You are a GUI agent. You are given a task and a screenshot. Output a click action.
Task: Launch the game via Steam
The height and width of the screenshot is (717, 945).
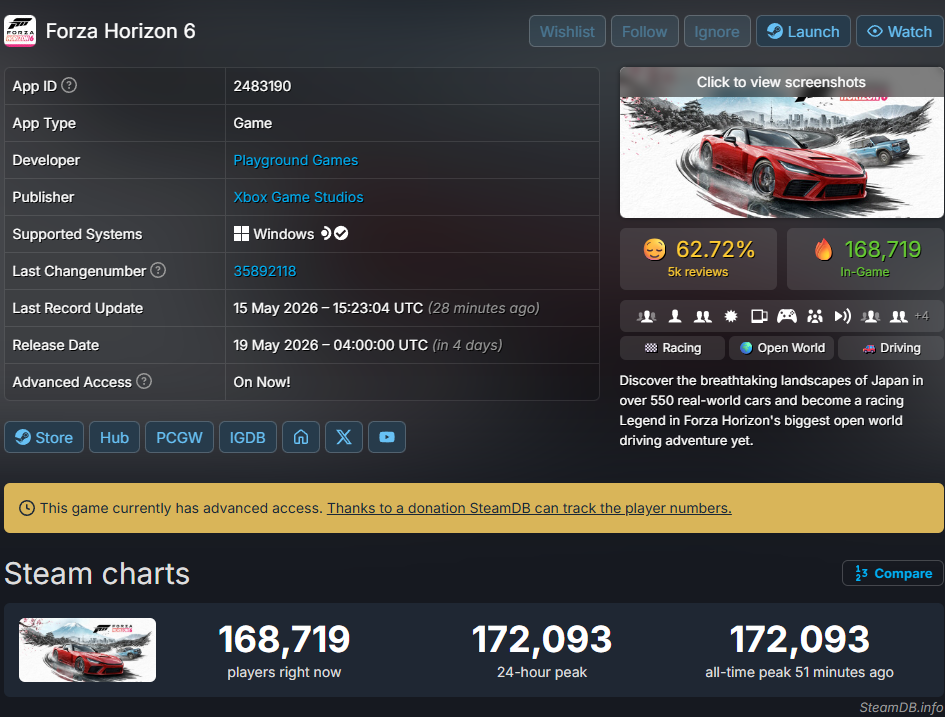(803, 31)
